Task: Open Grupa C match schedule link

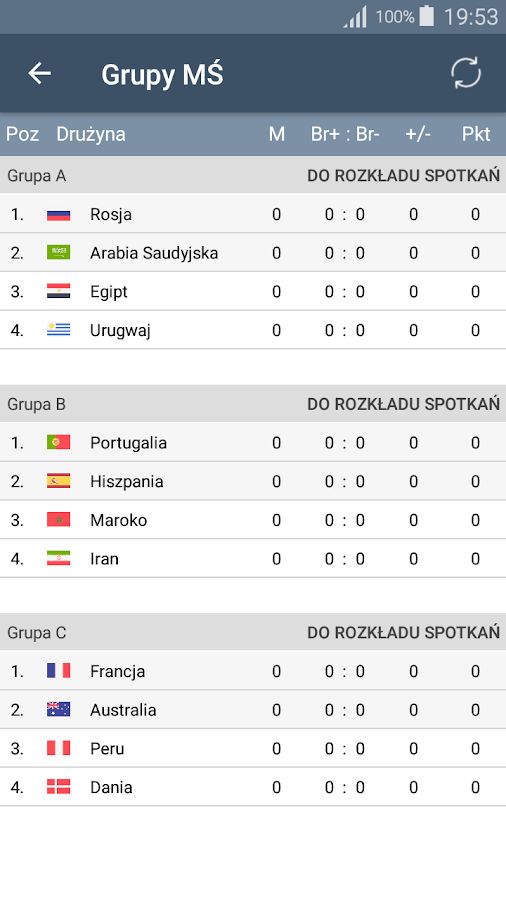Action: pos(403,633)
